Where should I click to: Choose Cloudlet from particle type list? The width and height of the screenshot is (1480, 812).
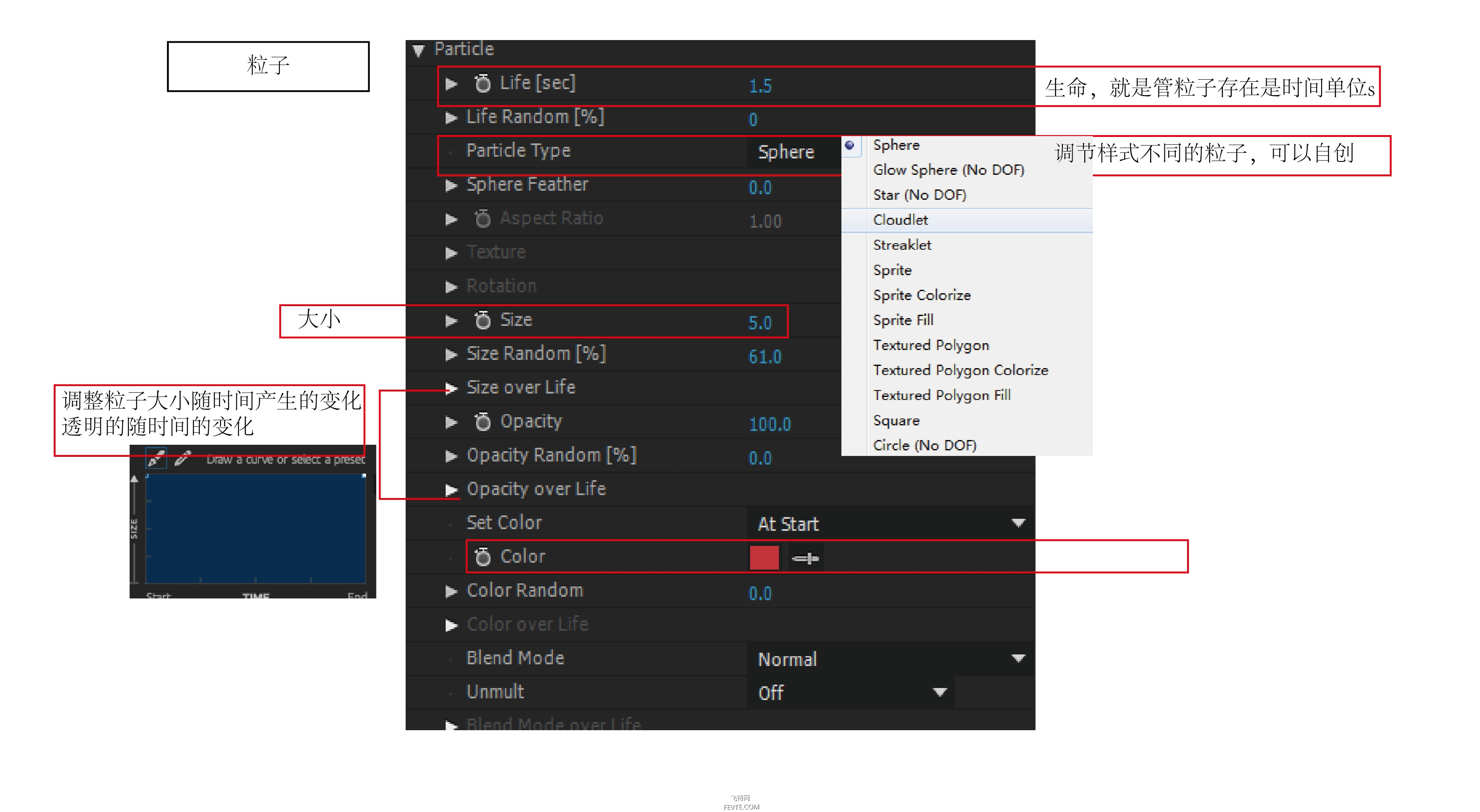pos(900,220)
